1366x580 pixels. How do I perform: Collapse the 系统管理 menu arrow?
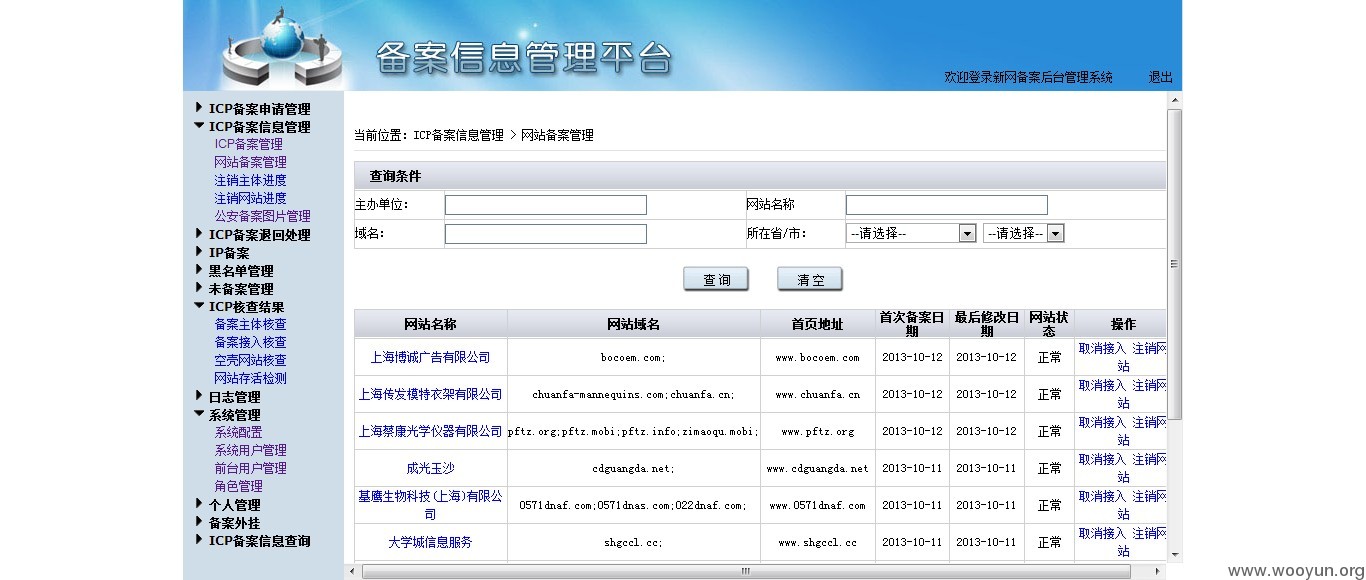[199, 414]
